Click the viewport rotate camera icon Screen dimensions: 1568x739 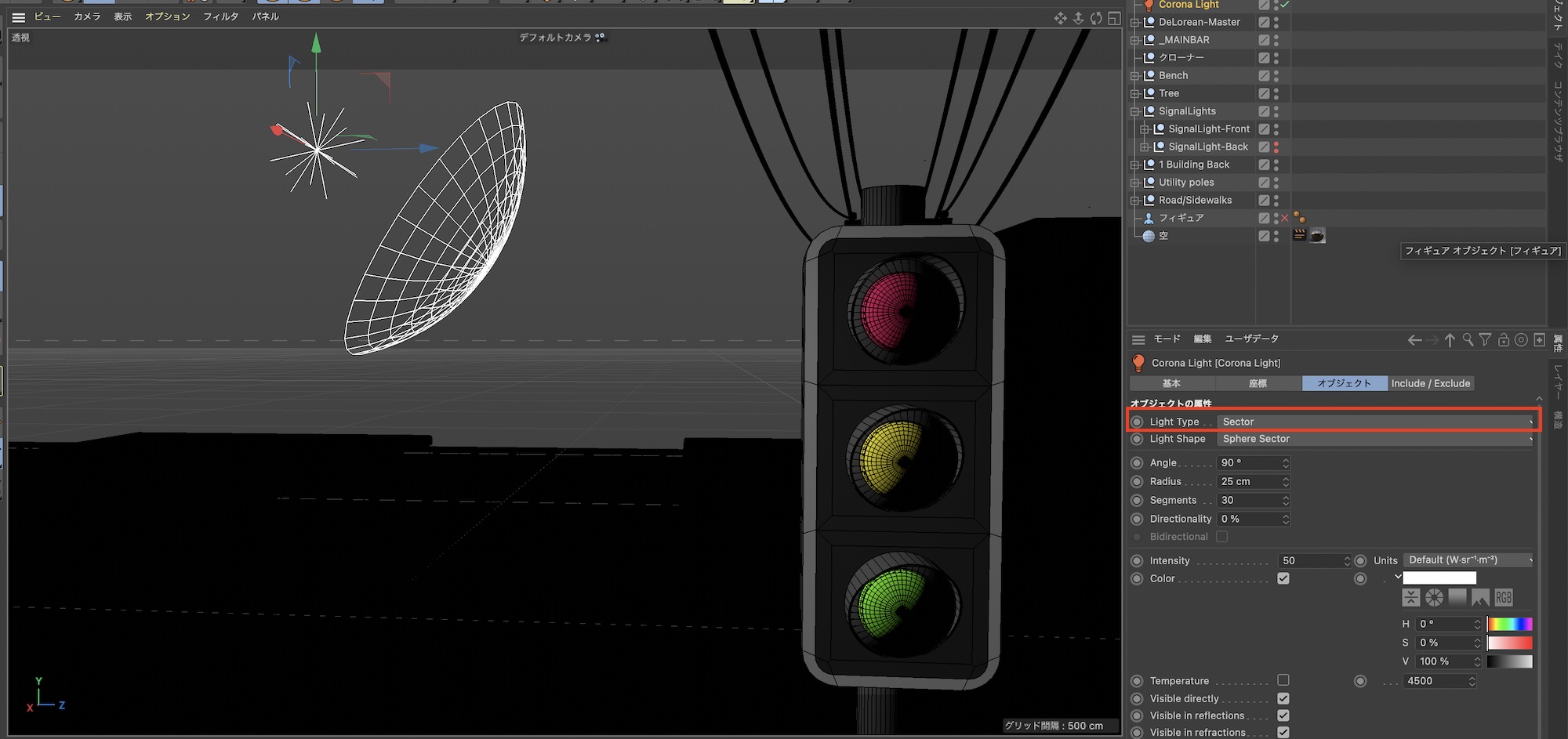coord(1096,18)
